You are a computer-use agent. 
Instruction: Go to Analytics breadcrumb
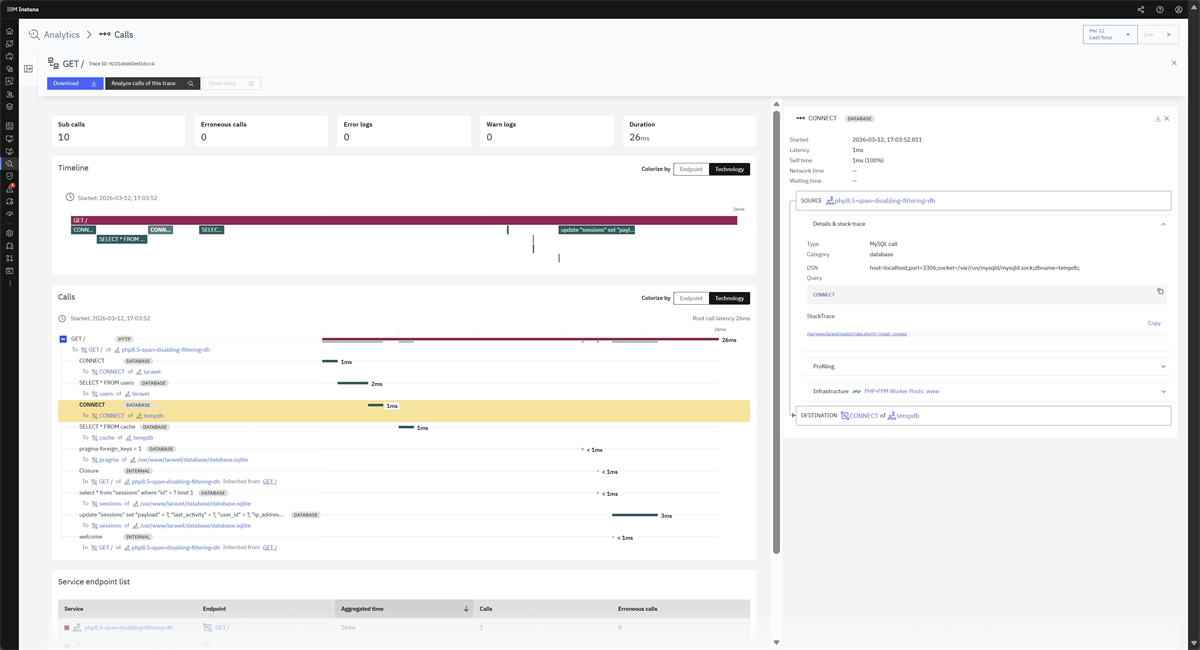(61, 35)
